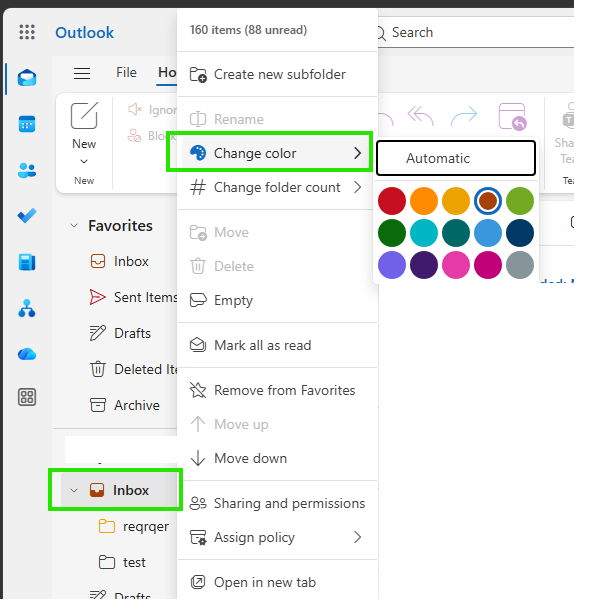Pick the lavender purple color swatch
This screenshot has width=607, height=600.
(392, 265)
